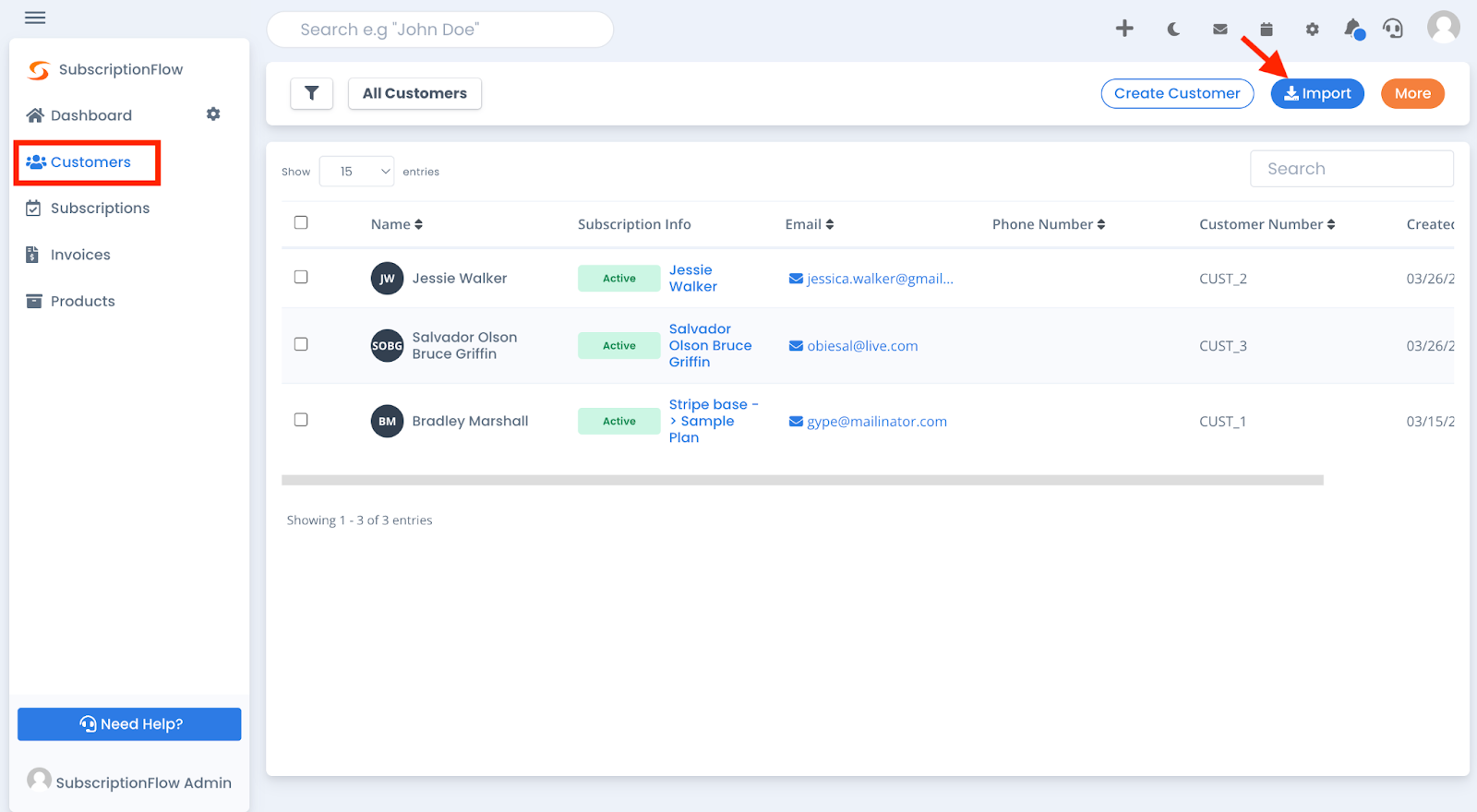Click the SubscriptionFlow Admin avatar icon

click(x=39, y=781)
